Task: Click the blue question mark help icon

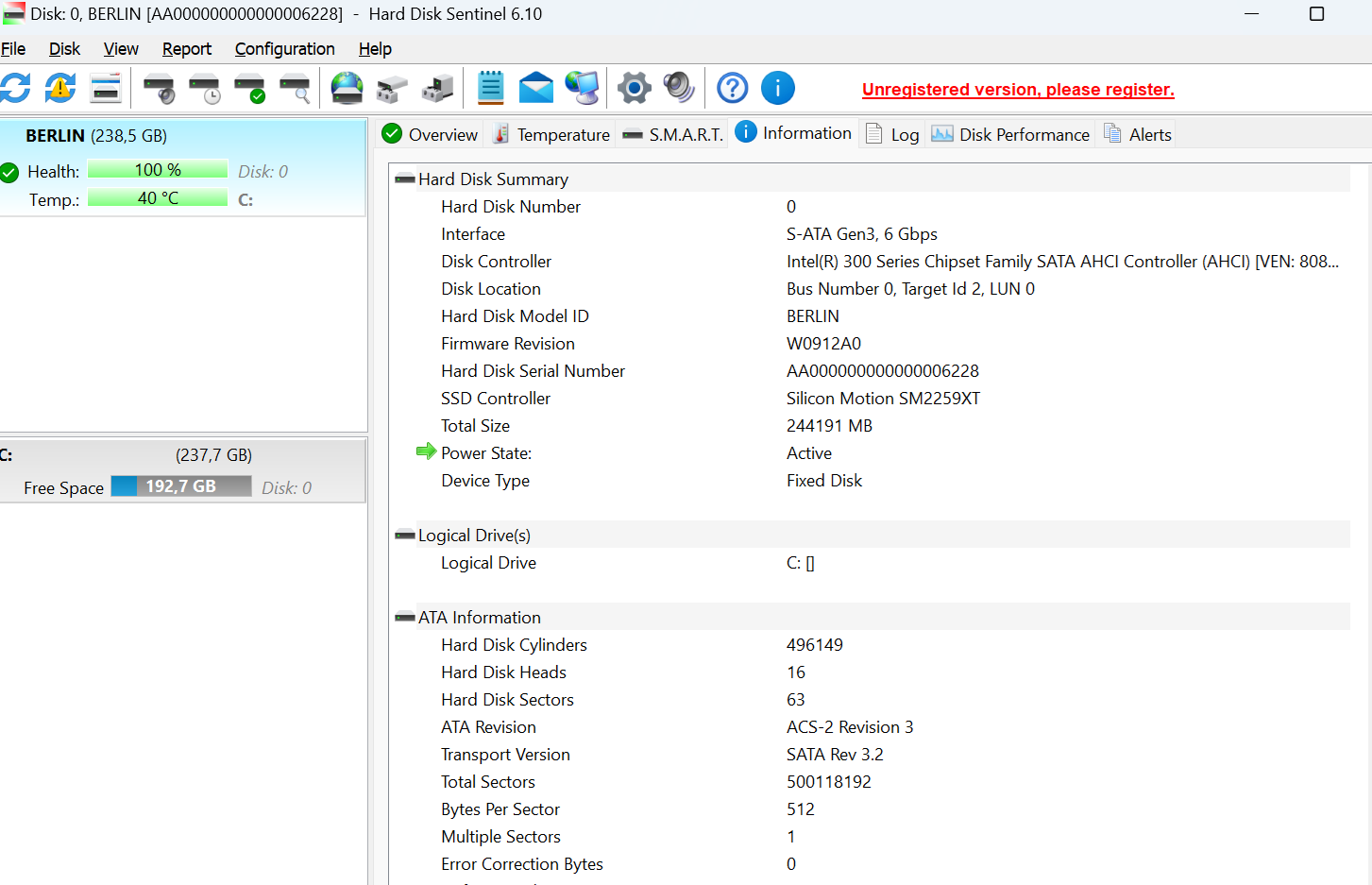Action: coord(732,88)
